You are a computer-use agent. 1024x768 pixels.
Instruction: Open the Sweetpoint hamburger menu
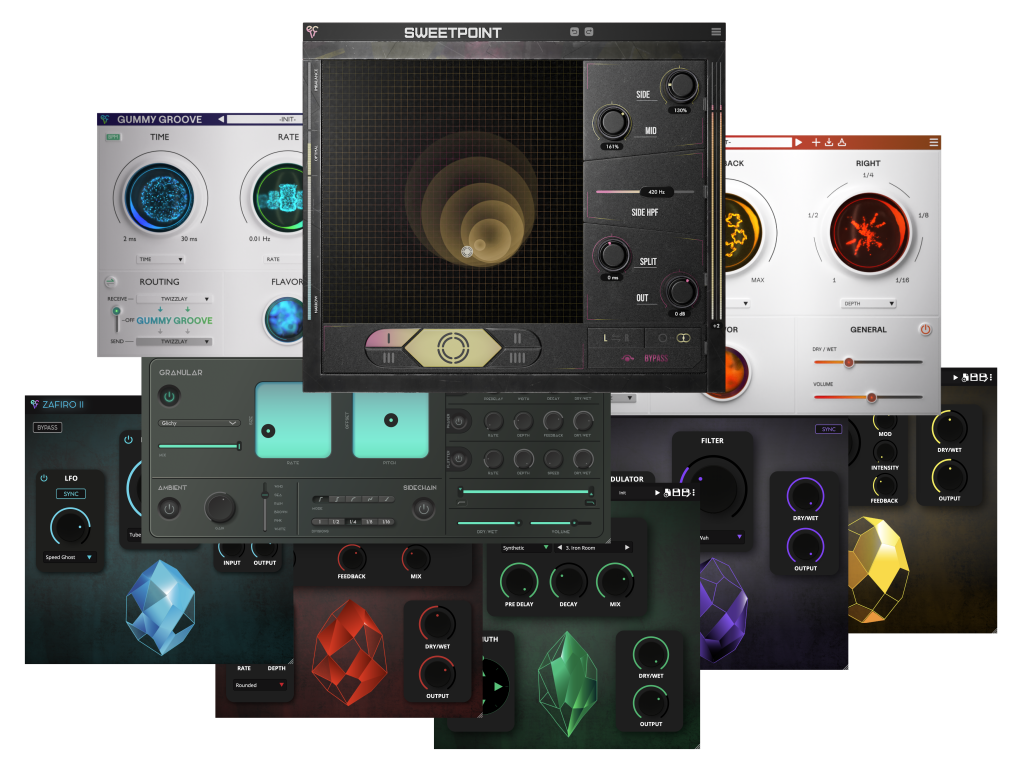point(716,31)
